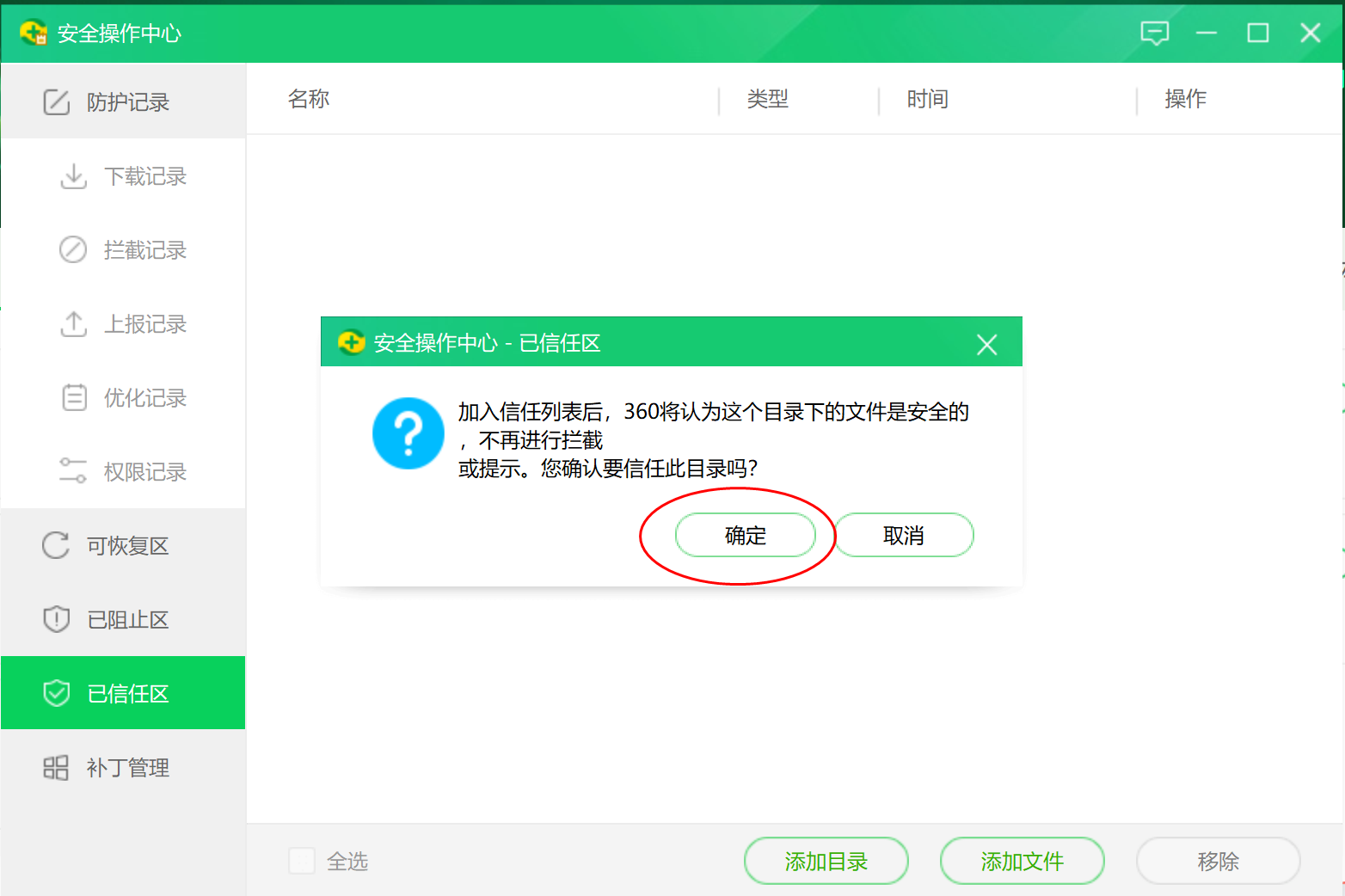
Task: Open the feedback message icon in title bar
Action: [1154, 34]
